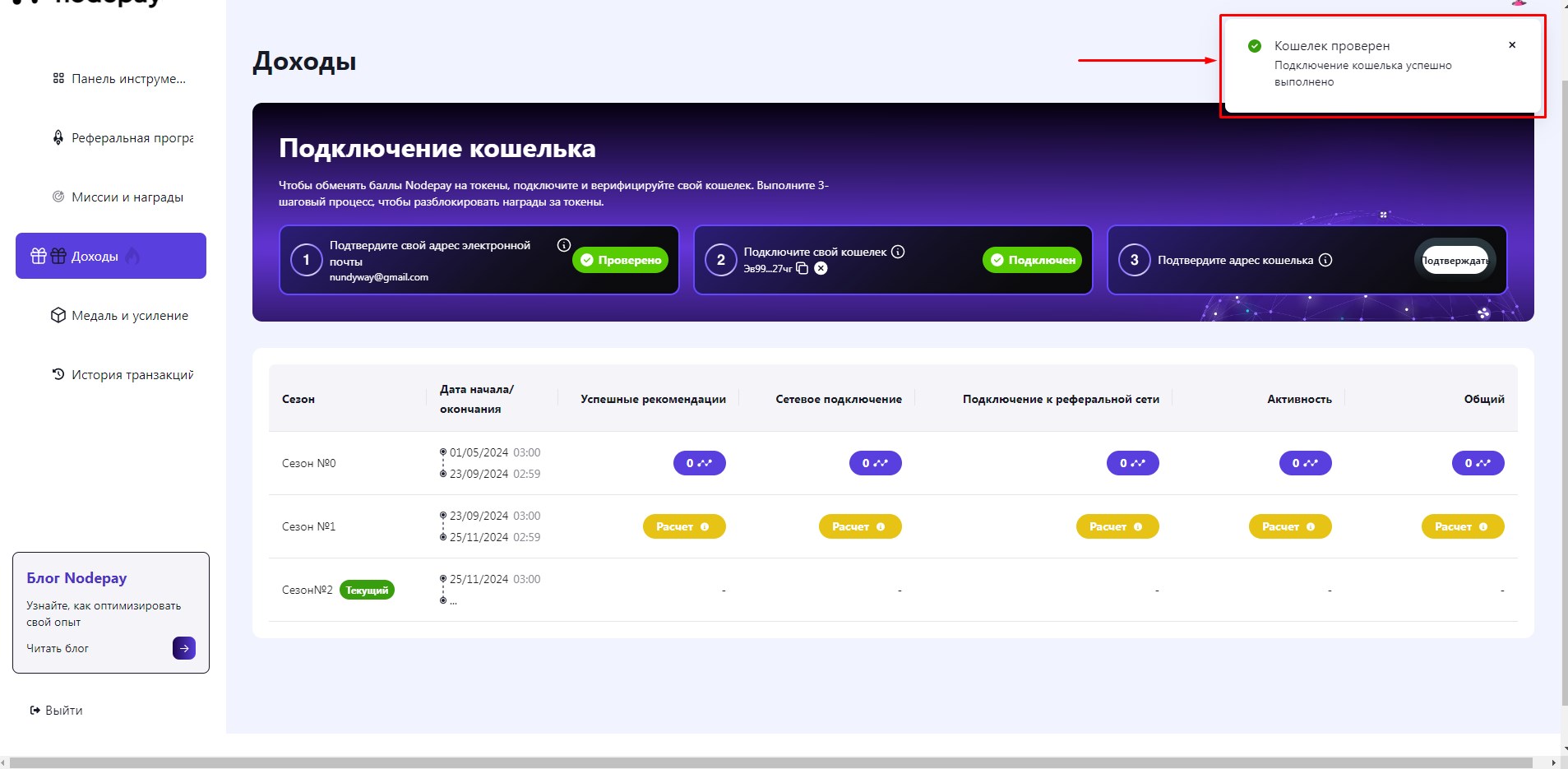Click the green checkmark icon in the notification
The width and height of the screenshot is (1568, 769).
tap(1255, 46)
